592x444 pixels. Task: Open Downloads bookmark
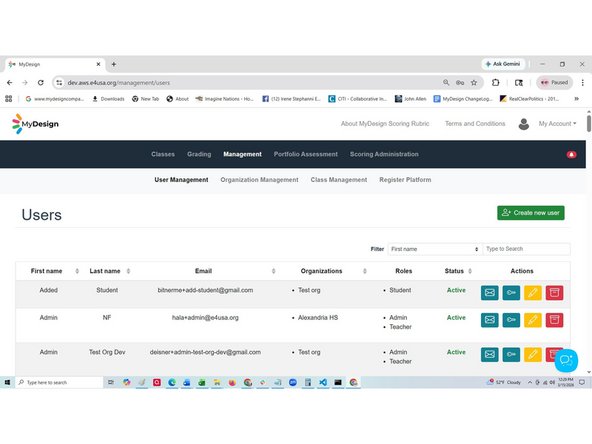click(x=108, y=99)
